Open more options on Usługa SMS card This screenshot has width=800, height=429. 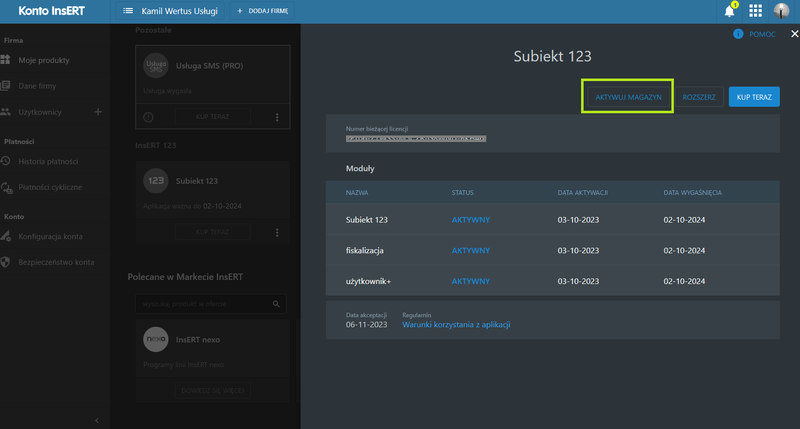point(277,117)
